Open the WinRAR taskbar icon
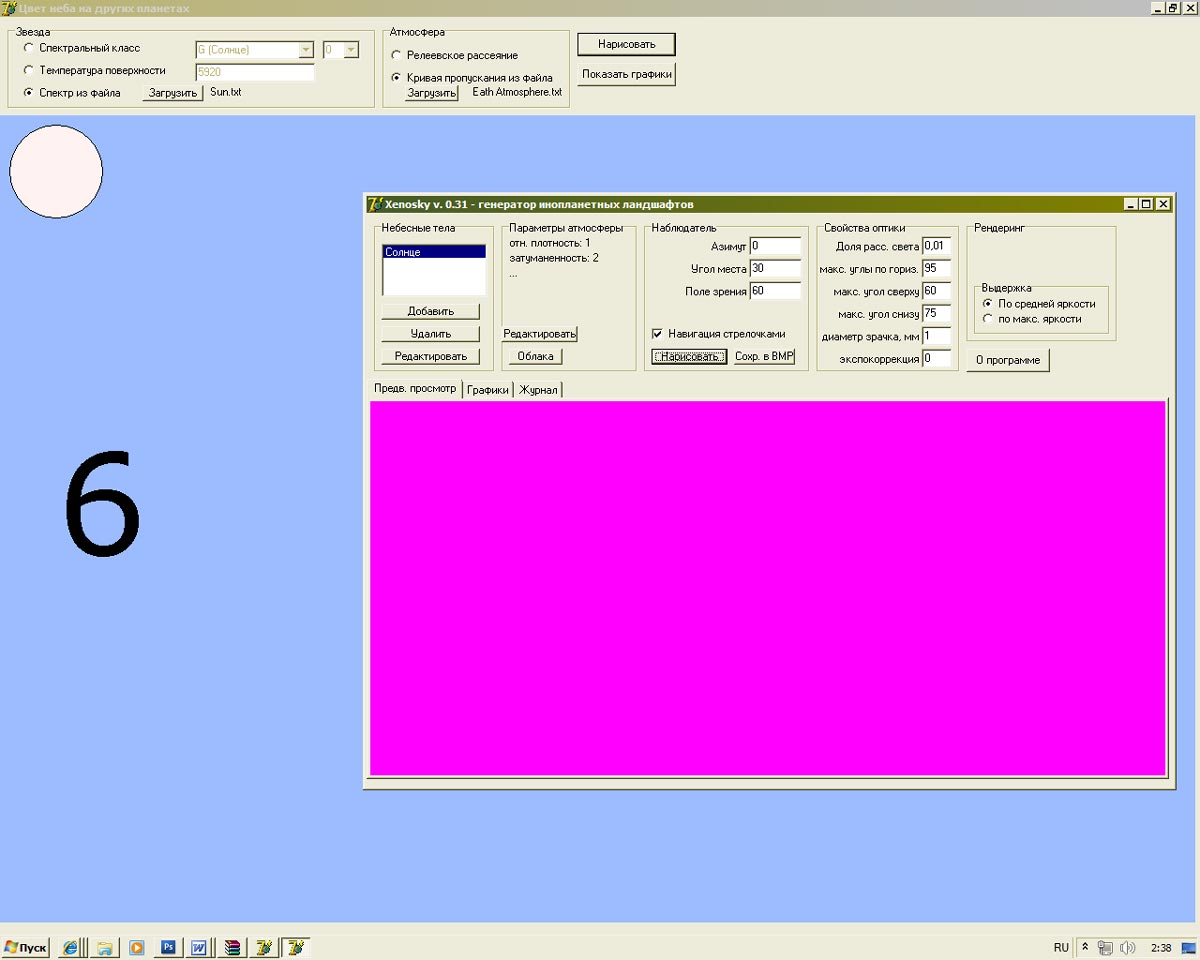Image resolution: width=1200 pixels, height=960 pixels. coord(232,947)
